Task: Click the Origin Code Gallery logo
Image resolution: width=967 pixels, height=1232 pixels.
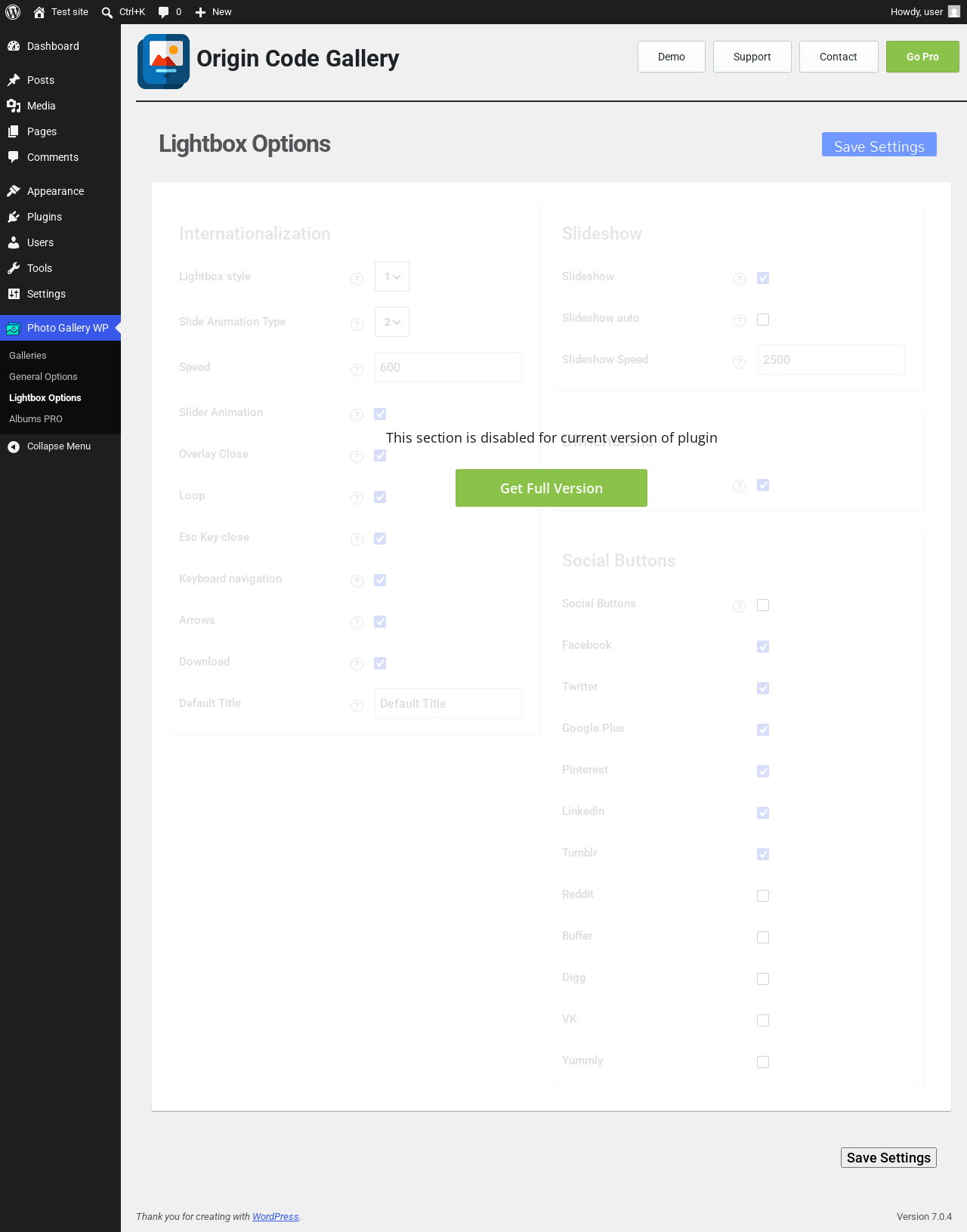Action: [x=163, y=61]
